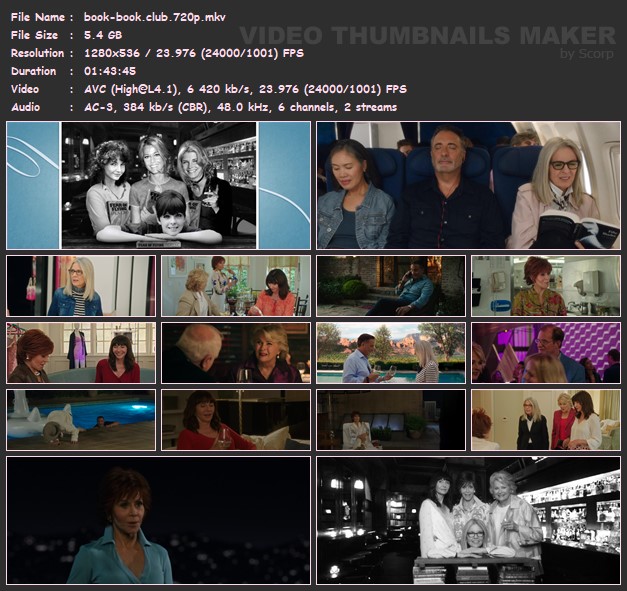The width and height of the screenshot is (627, 591).
Task: Open the poolside red rocks thumbnail
Action: 391,353
